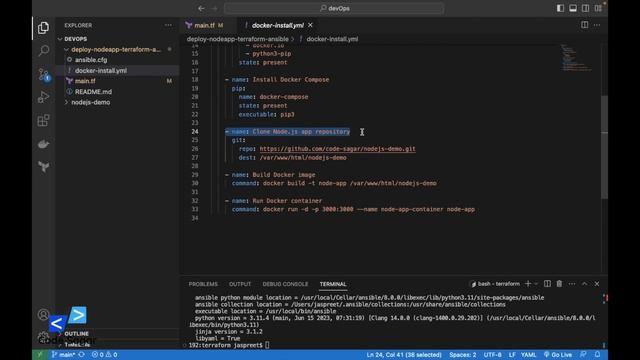
Task: Click the new terminal plus icon
Action: click(528, 284)
